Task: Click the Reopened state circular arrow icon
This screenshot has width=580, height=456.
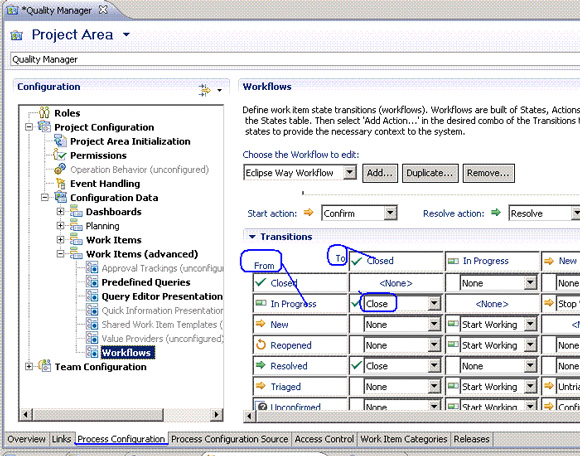Action: (261, 345)
